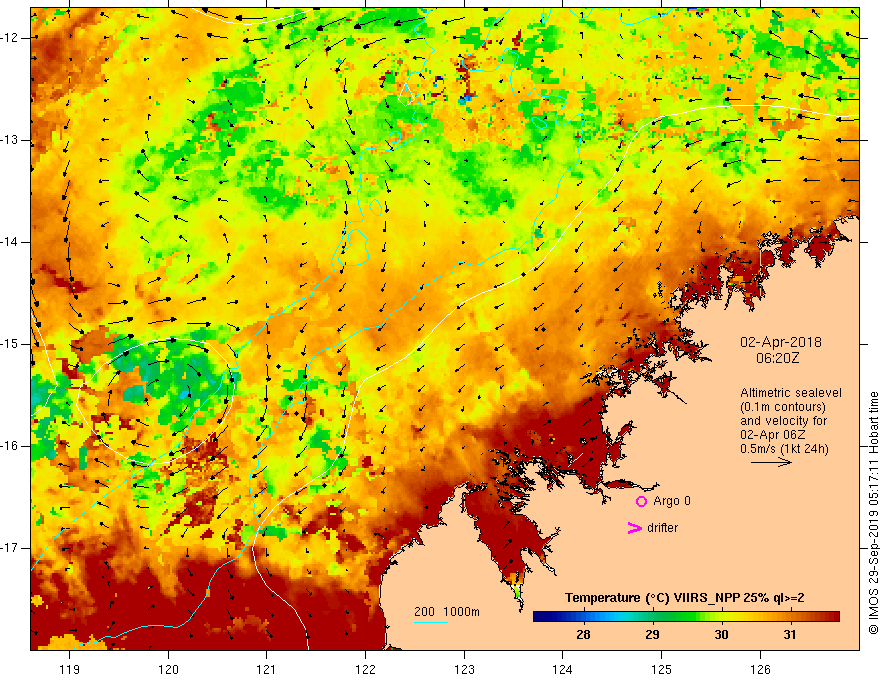
Task: Click the latitude axis label -12
Action: 10,38
